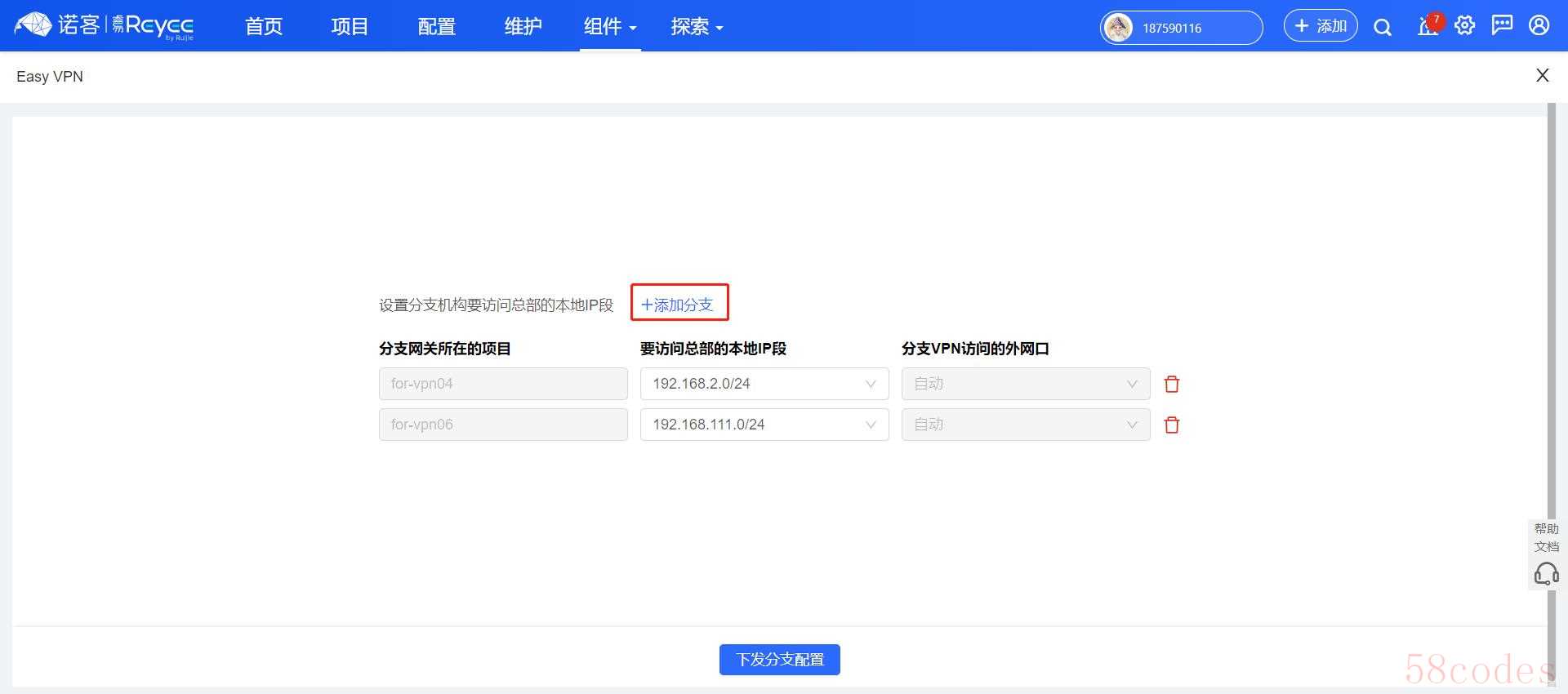1568x694 pixels.
Task: Delete the for-vpn06 branch row
Action: 1172,425
